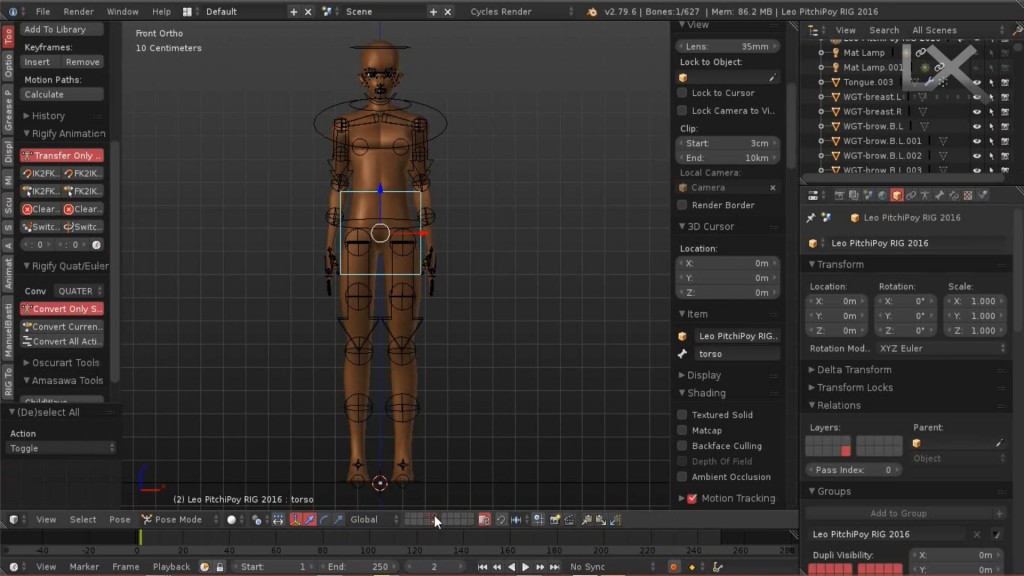Open the World properties globe icon
Image resolution: width=1024 pixels, height=576 pixels.
(881, 196)
